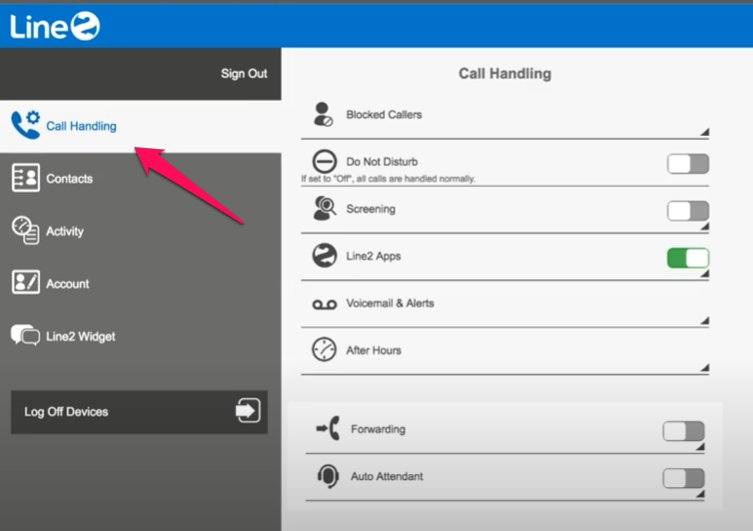Click the Call Handling page heading
Image resolution: width=753 pixels, height=531 pixels.
tap(505, 73)
